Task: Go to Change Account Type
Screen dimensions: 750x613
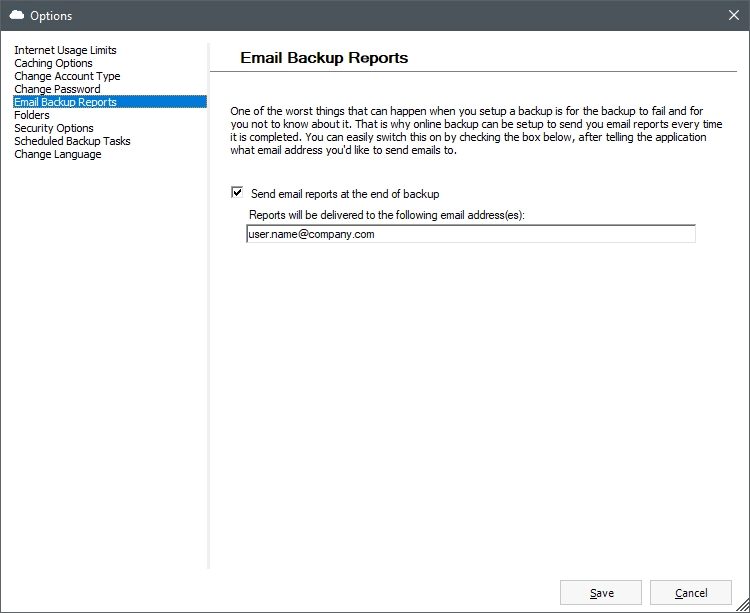Action: point(67,76)
